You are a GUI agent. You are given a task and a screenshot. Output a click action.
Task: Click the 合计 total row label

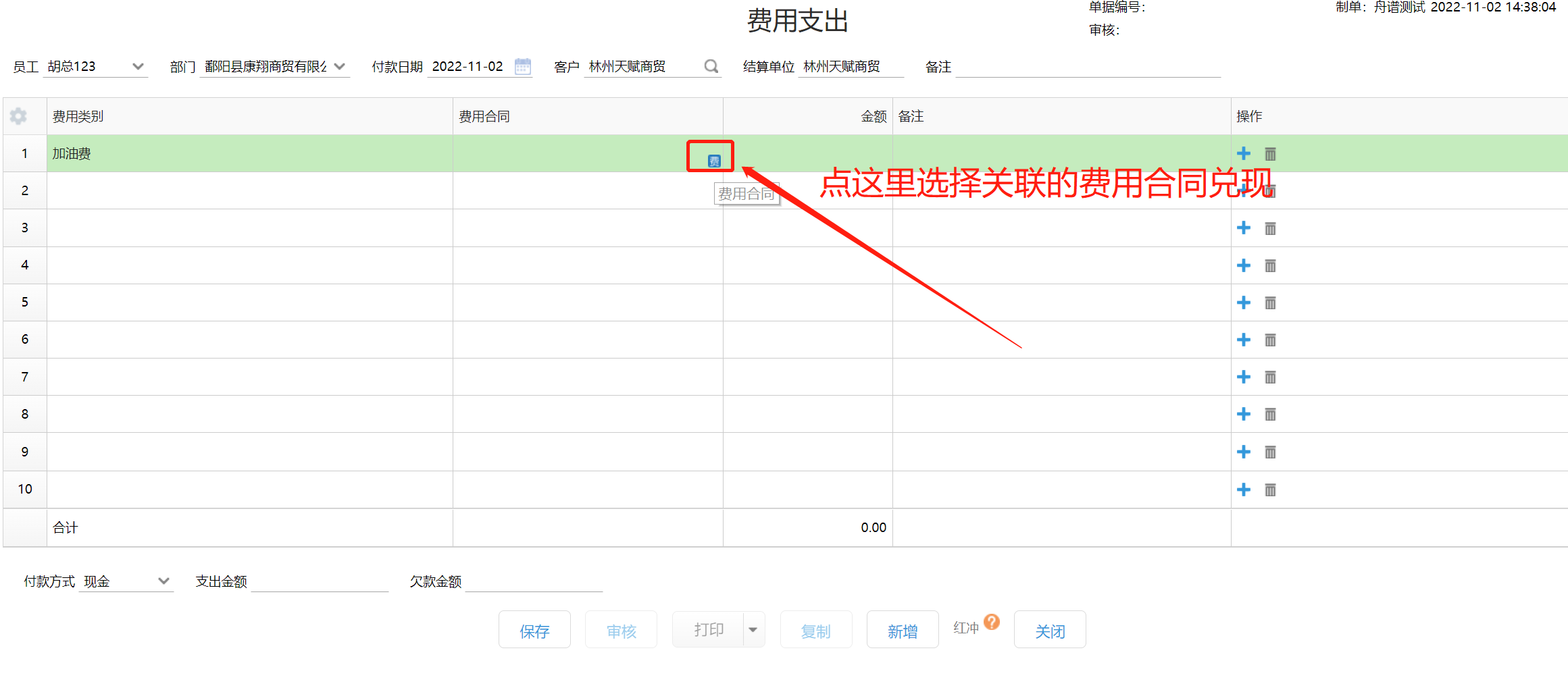tap(66, 527)
